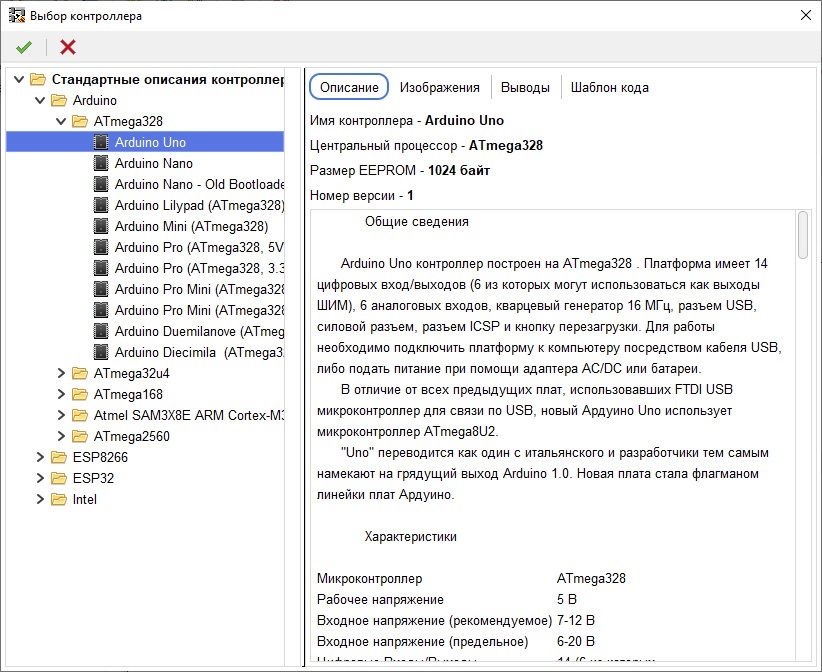Expand the ESP8266 folder arrow

[41, 457]
